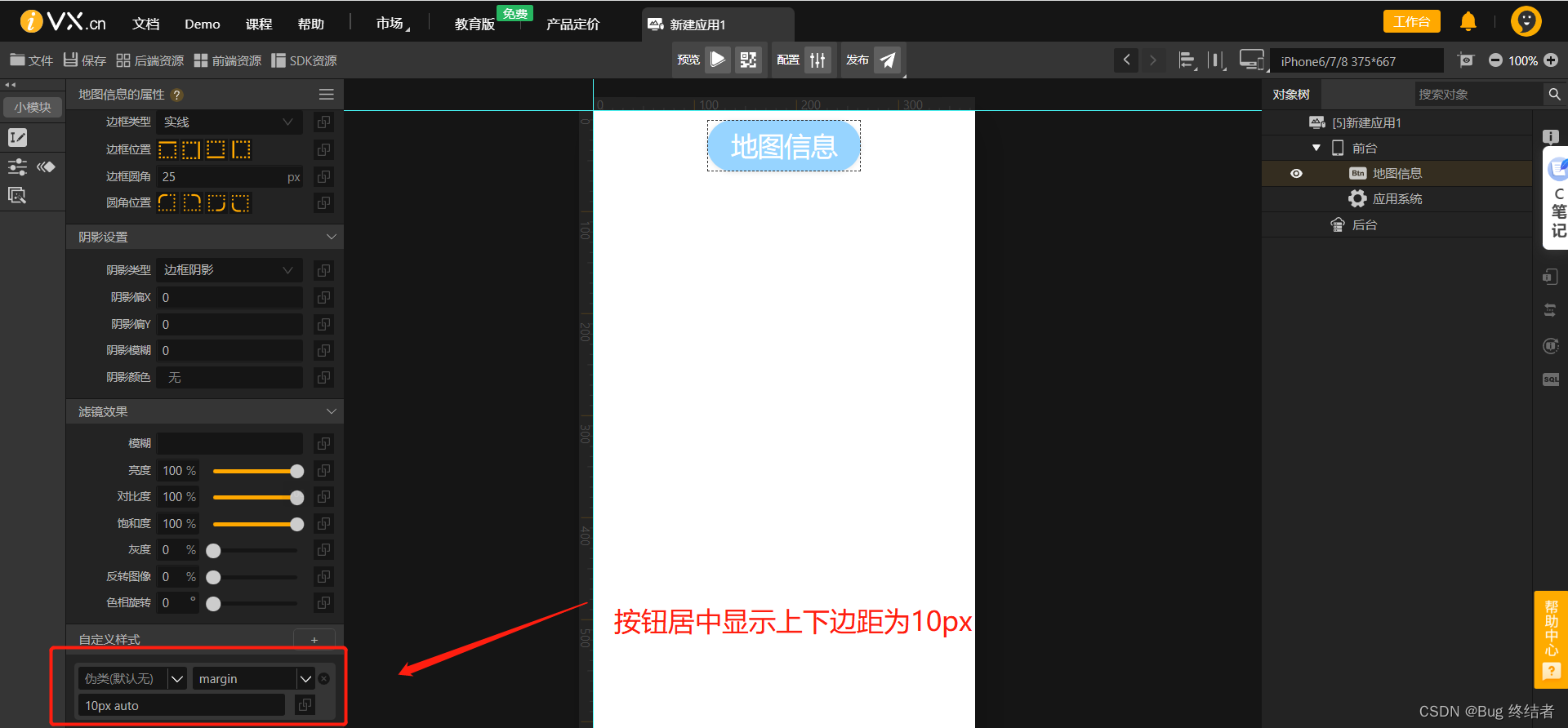Toggle fourth 圆角位置 corner option
Screen dimensions: 1568x728
tap(241, 202)
